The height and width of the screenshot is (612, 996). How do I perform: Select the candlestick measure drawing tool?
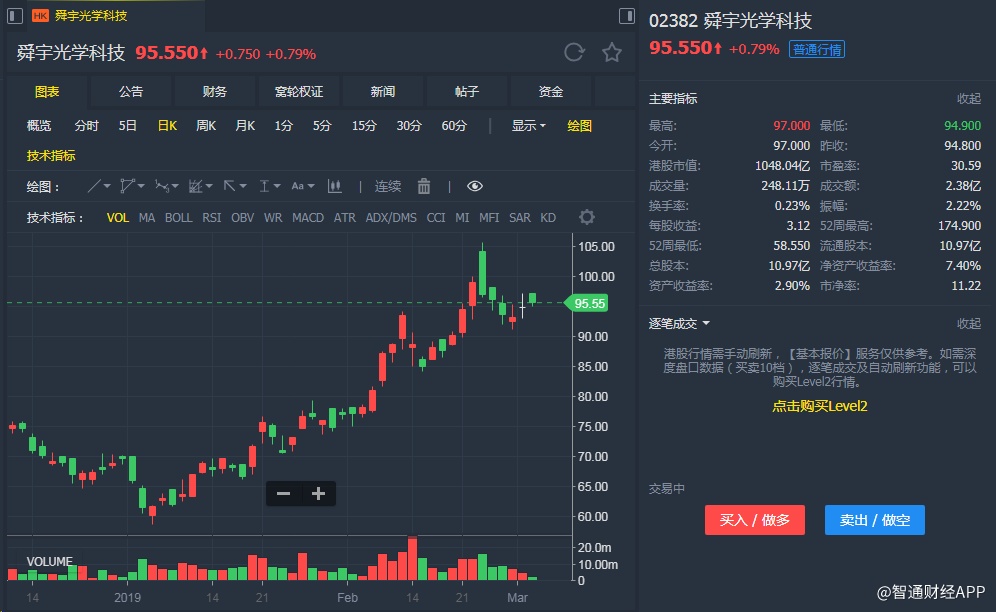(x=334, y=186)
